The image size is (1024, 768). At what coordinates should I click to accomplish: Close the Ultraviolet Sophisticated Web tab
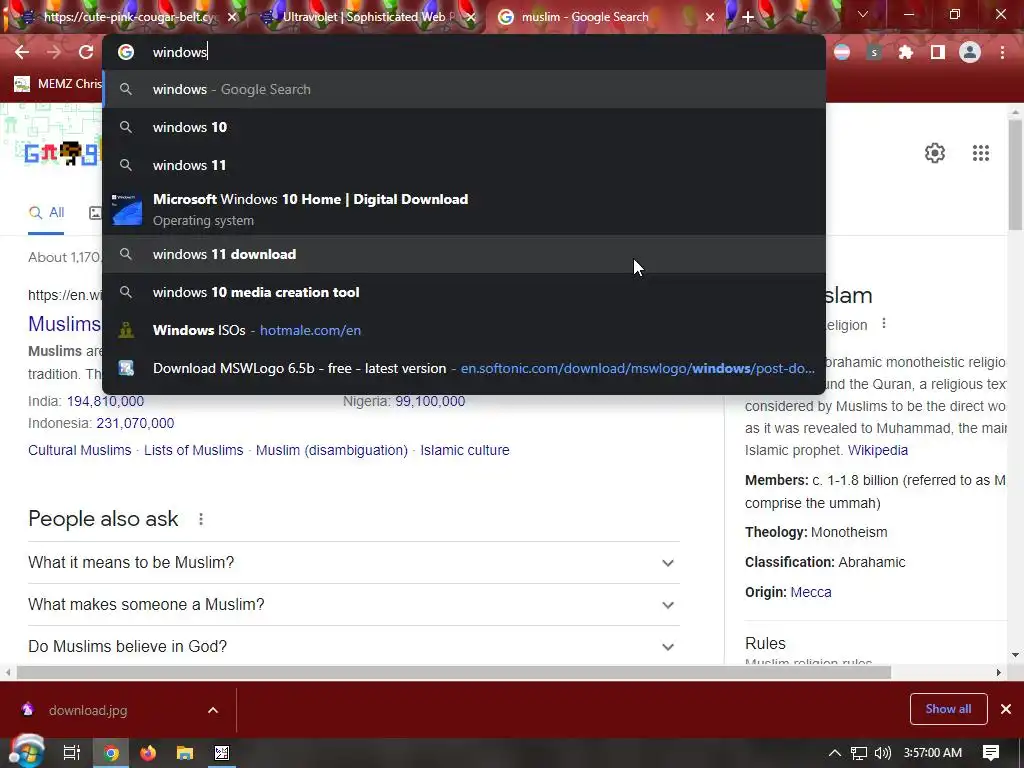point(471,18)
